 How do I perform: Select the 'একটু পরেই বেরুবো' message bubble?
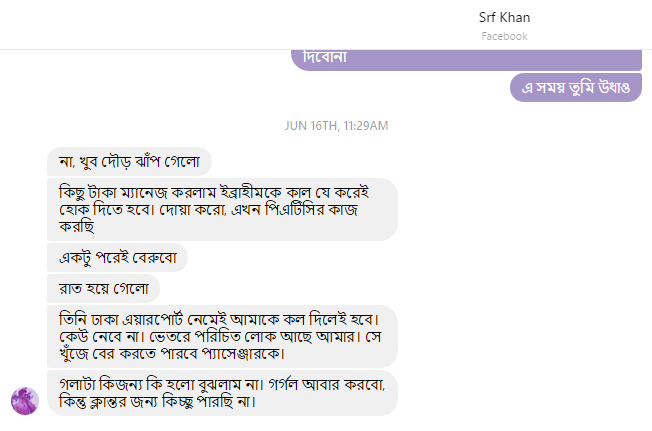point(118,257)
